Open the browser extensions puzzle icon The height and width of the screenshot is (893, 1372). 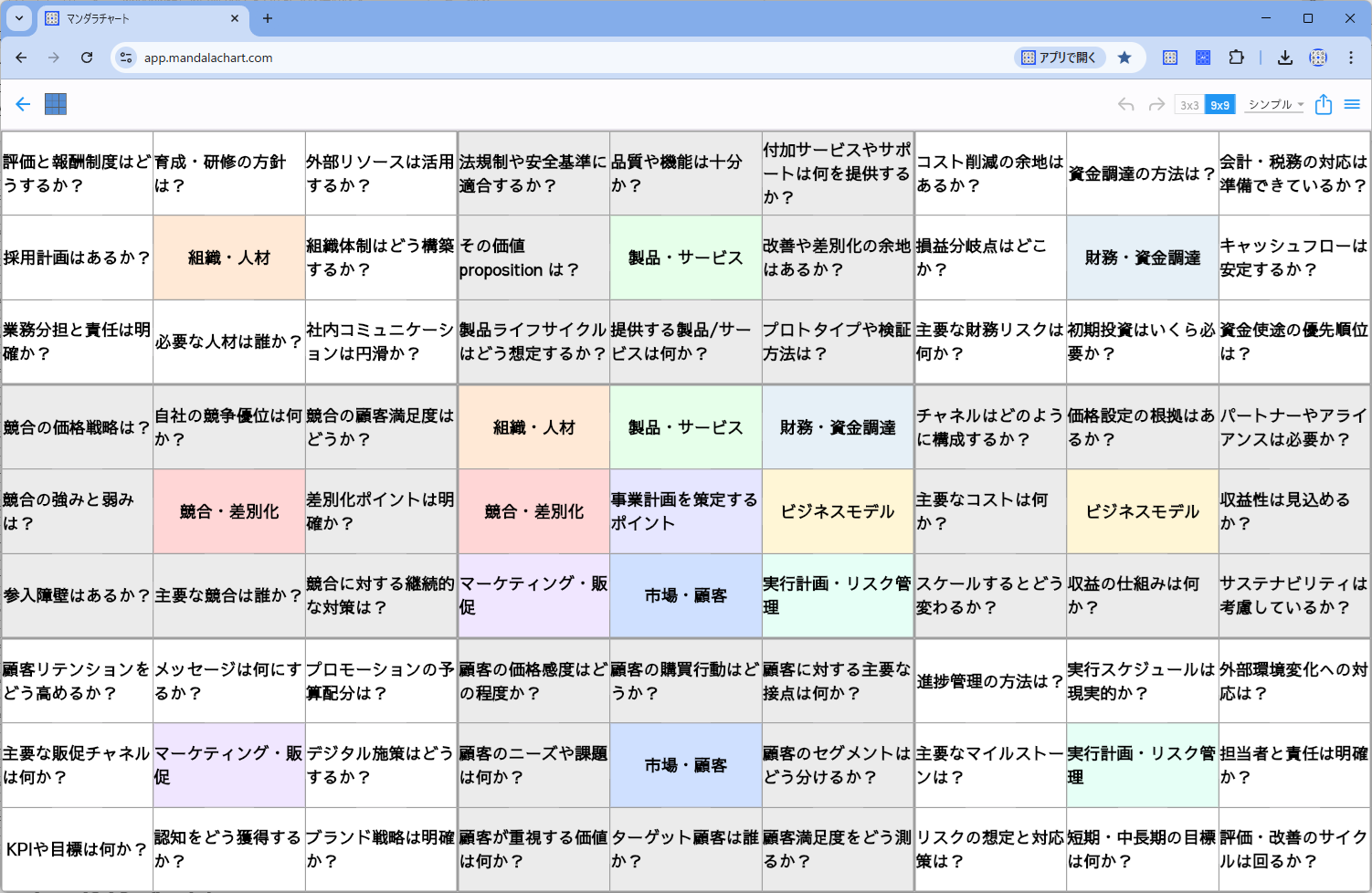click(1236, 58)
